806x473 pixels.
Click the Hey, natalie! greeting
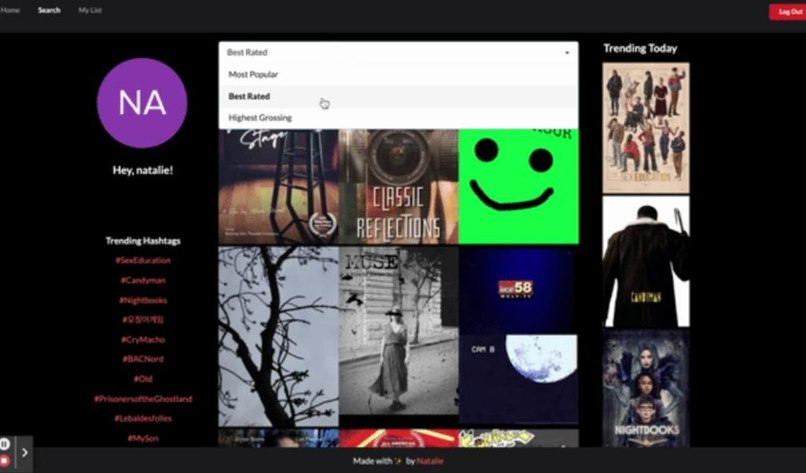coord(143,170)
